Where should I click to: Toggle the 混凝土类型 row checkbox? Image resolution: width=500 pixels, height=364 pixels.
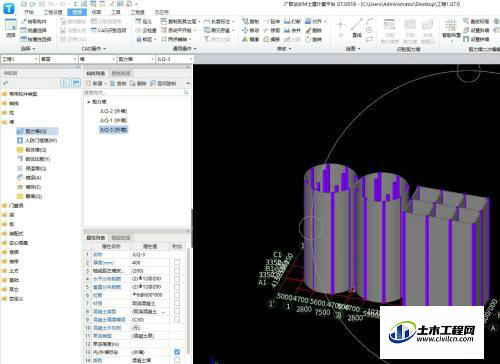(177, 311)
